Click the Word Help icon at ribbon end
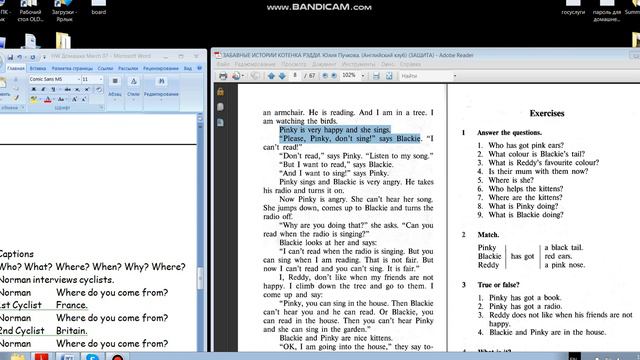 (200, 68)
